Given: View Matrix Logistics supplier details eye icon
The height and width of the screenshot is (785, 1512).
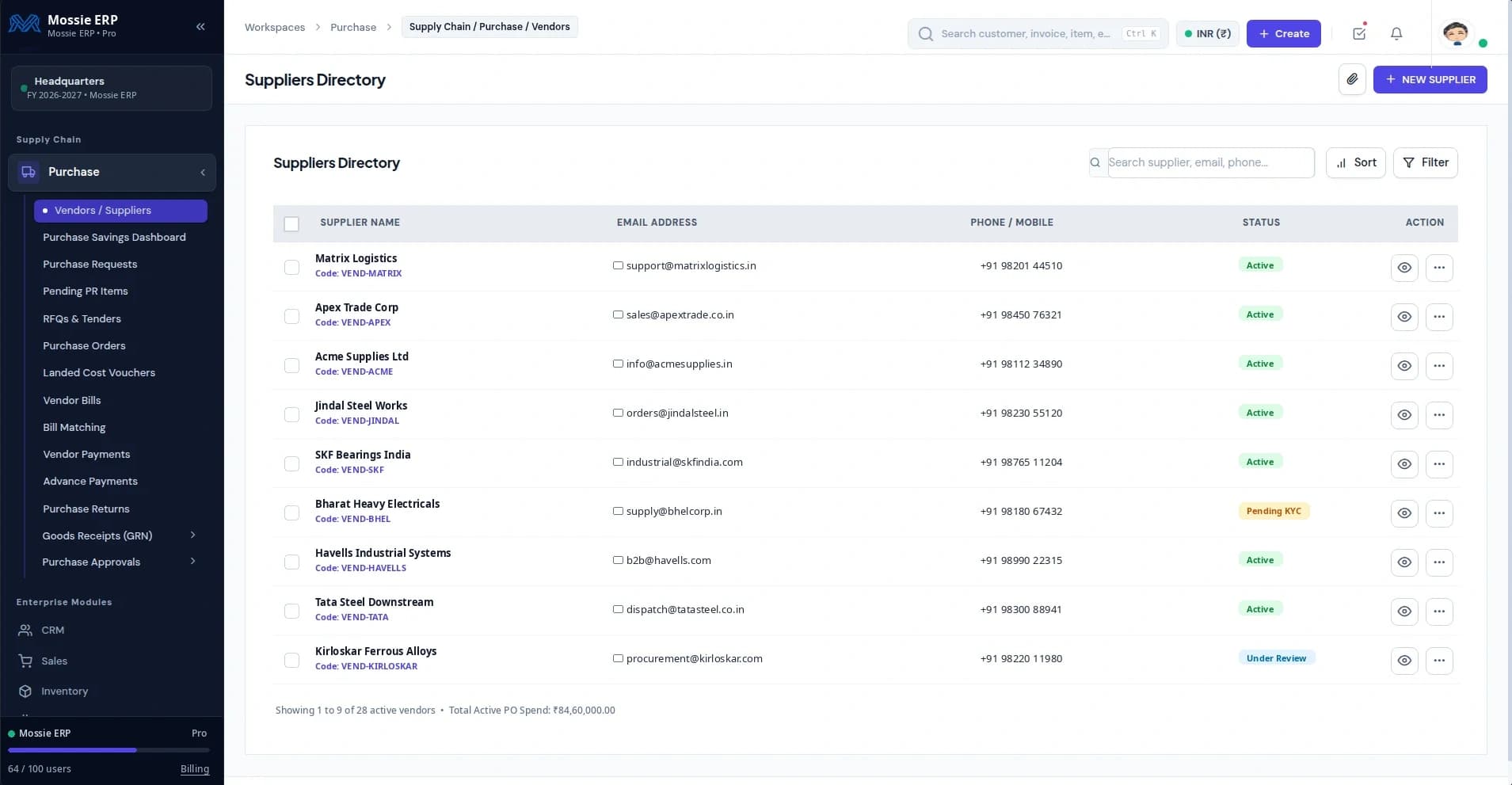Looking at the screenshot, I should 1404,268.
